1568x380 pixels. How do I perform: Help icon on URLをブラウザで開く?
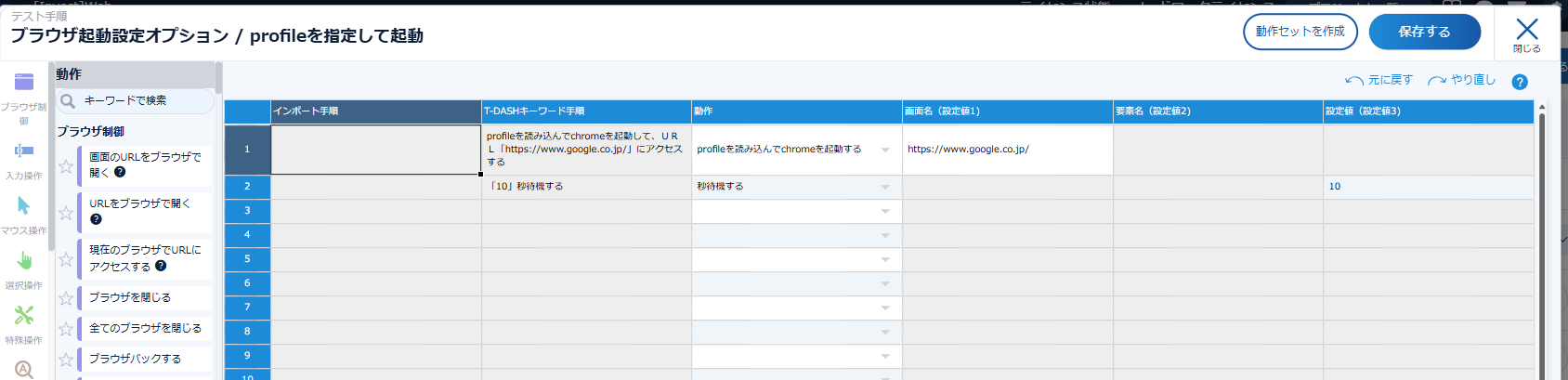click(x=96, y=219)
